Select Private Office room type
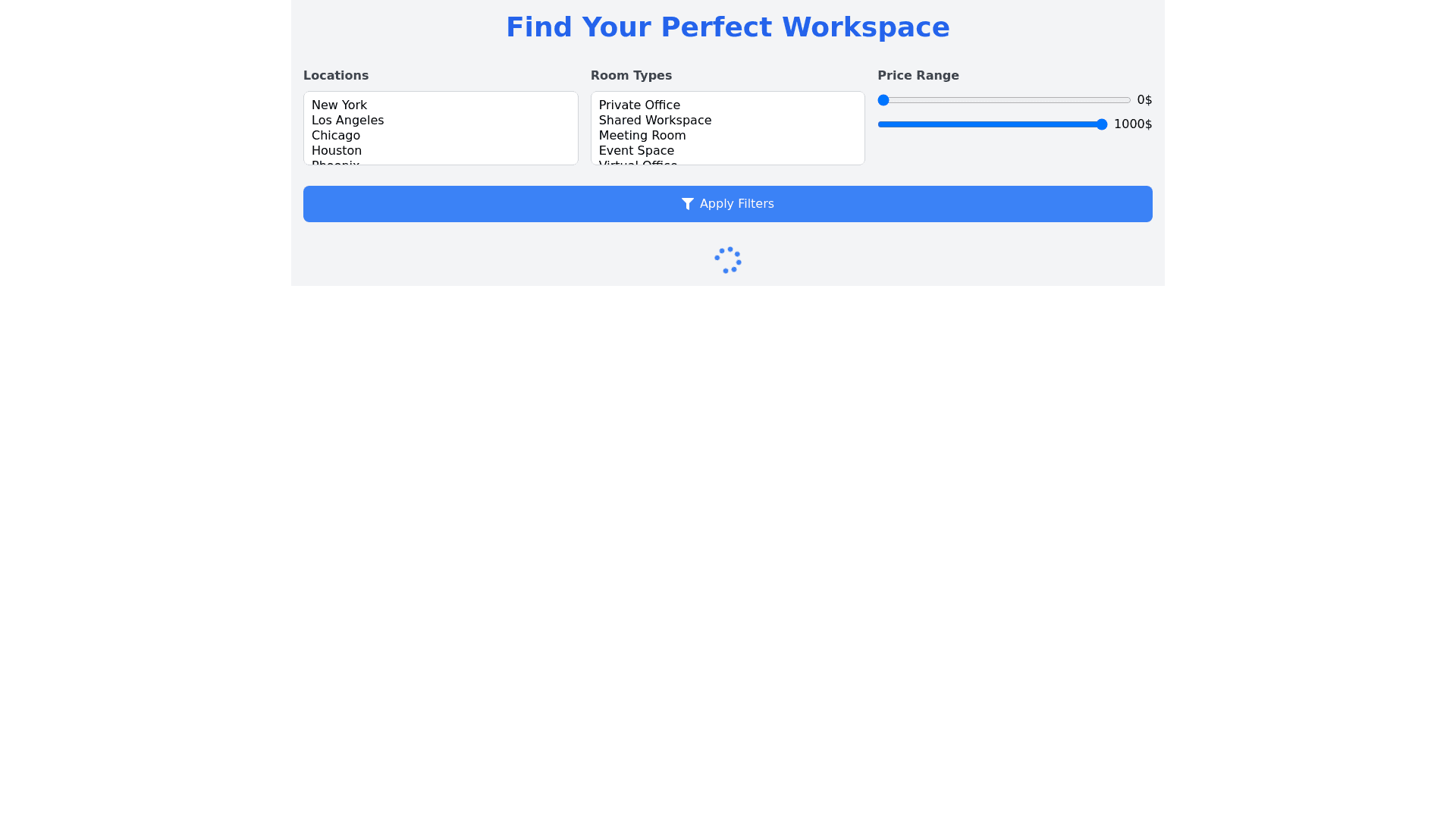The width and height of the screenshot is (1456, 819). [x=639, y=105]
